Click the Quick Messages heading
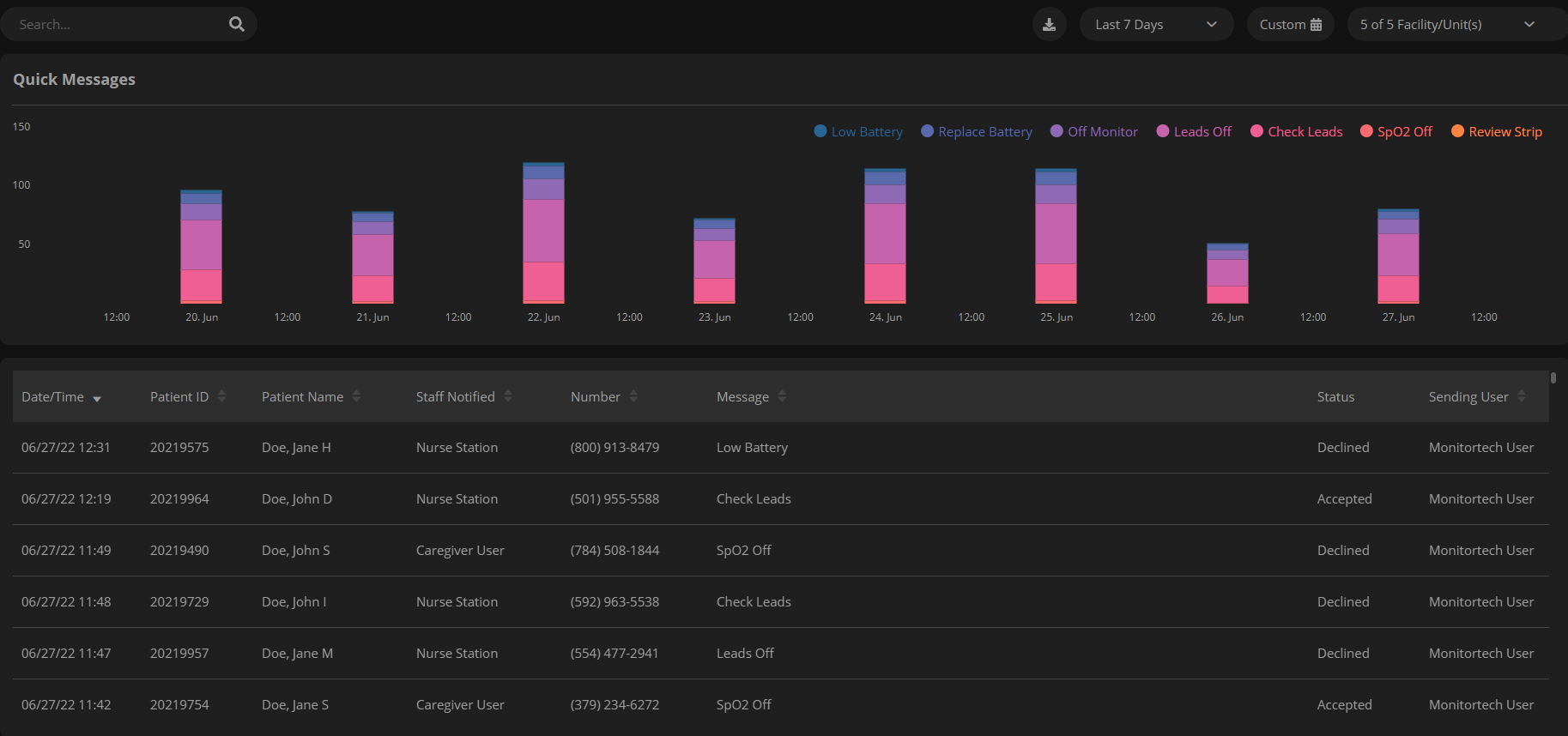The width and height of the screenshot is (1568, 736). (x=74, y=79)
